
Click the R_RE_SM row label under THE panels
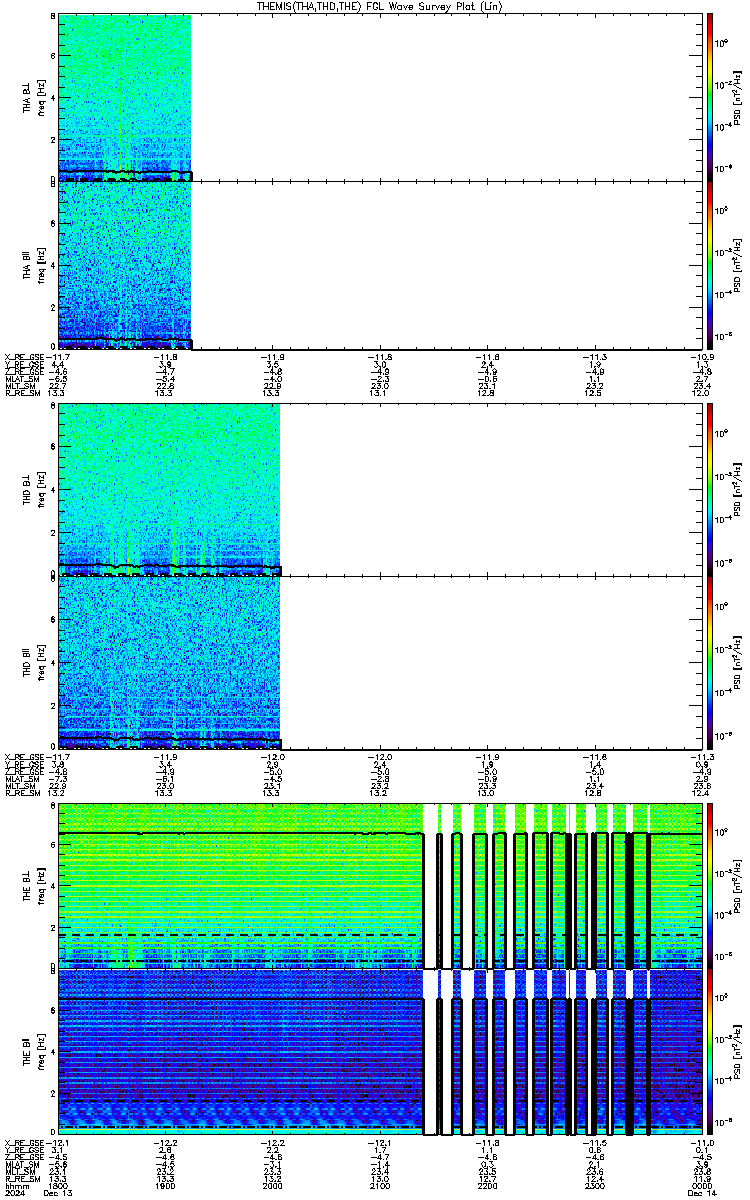point(22,1178)
